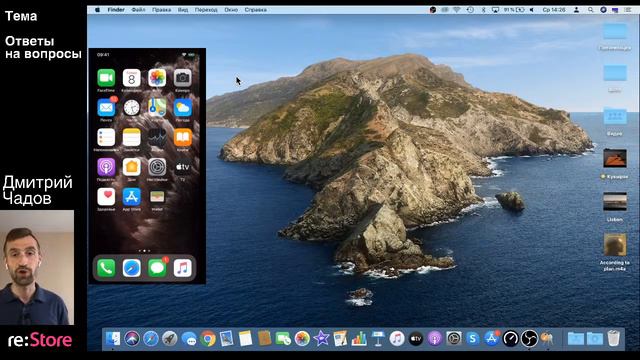Open the Apple TV app on iPhone
640x360 pixels.
[x=182, y=167]
